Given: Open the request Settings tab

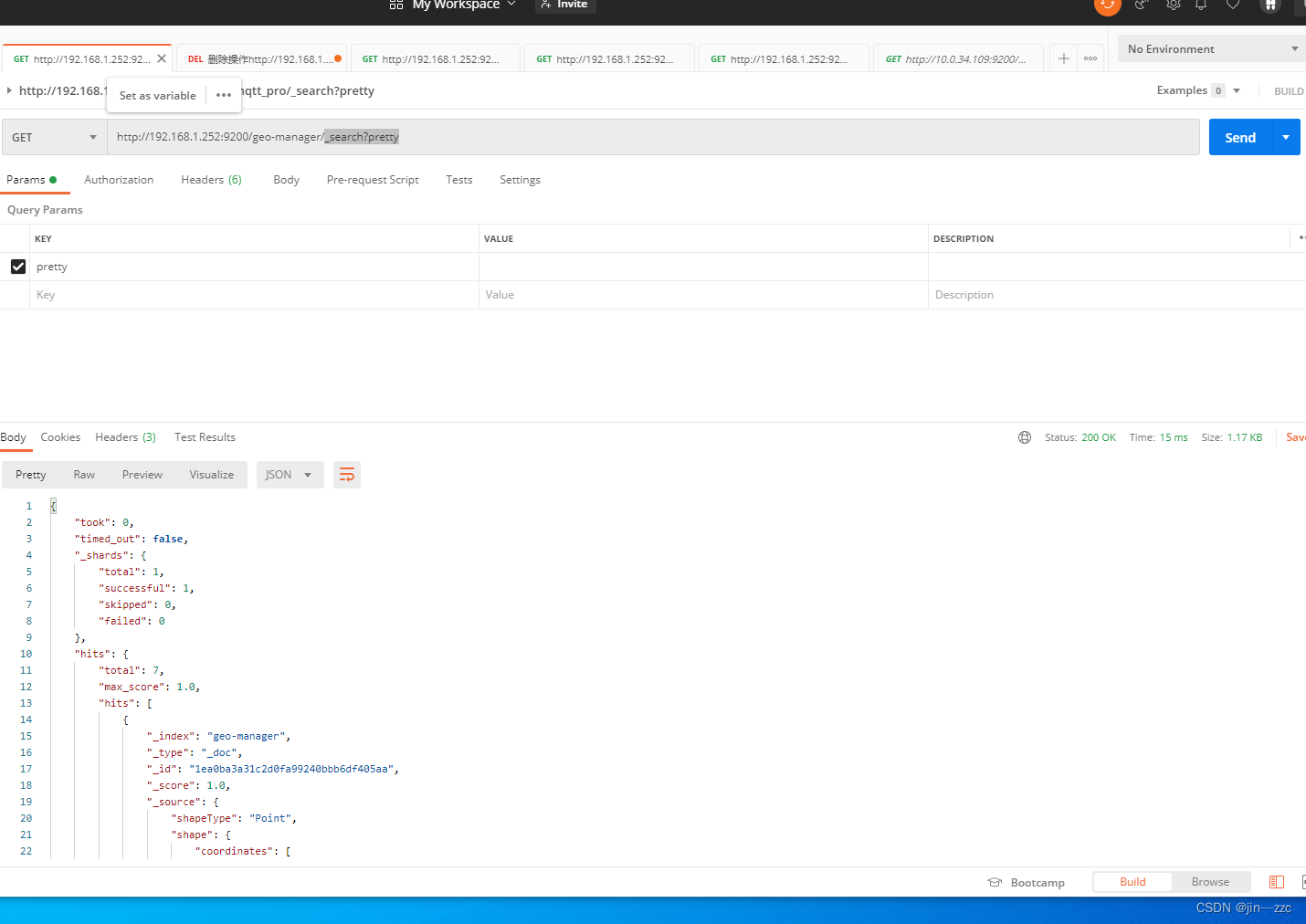Looking at the screenshot, I should tap(520, 180).
